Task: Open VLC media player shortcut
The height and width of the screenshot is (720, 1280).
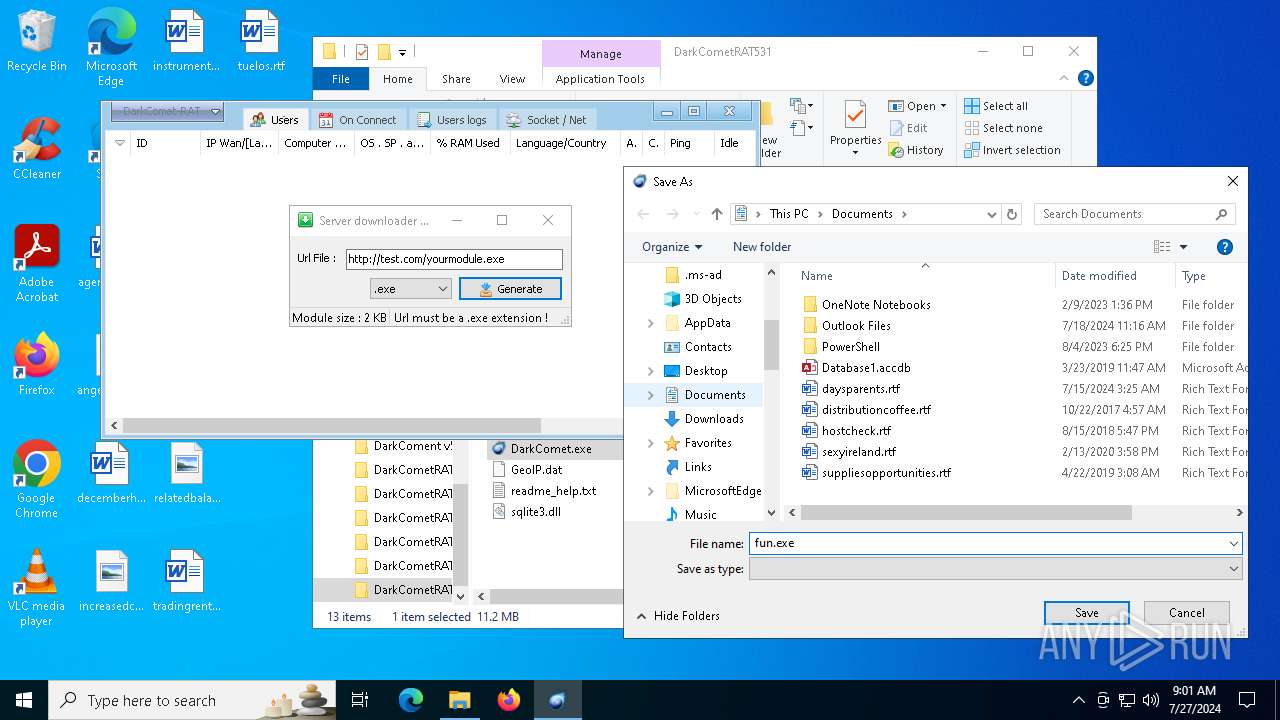Action: click(x=37, y=588)
